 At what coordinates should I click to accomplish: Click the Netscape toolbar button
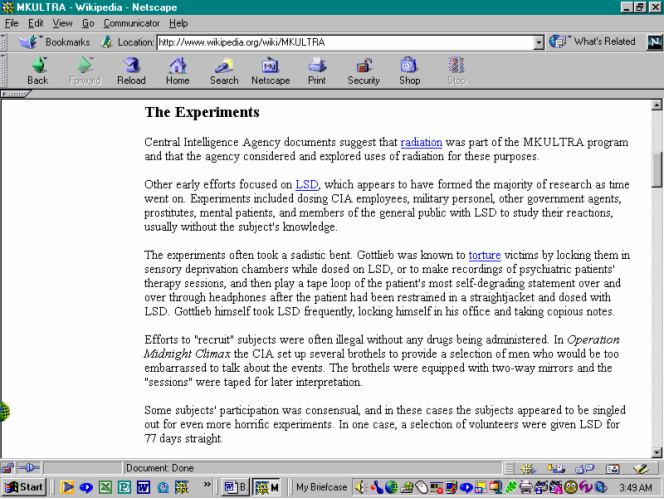click(x=270, y=70)
